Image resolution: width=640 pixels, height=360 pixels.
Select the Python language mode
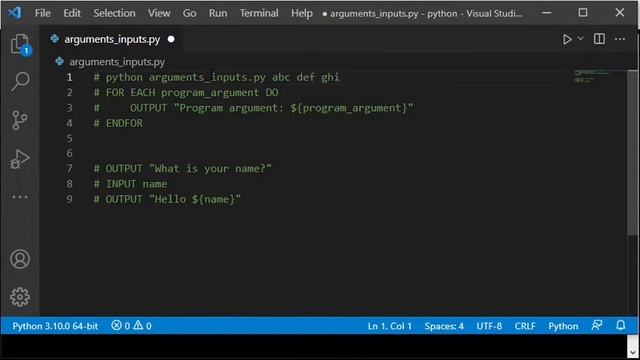tap(563, 326)
